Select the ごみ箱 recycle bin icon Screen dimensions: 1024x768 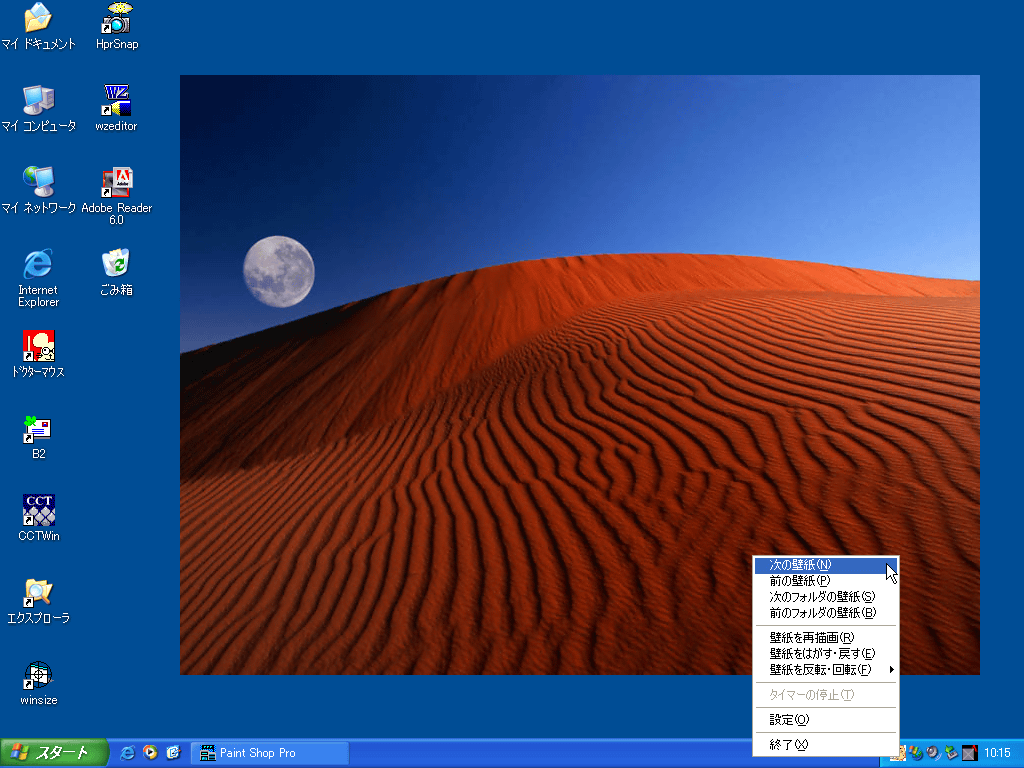point(116,272)
